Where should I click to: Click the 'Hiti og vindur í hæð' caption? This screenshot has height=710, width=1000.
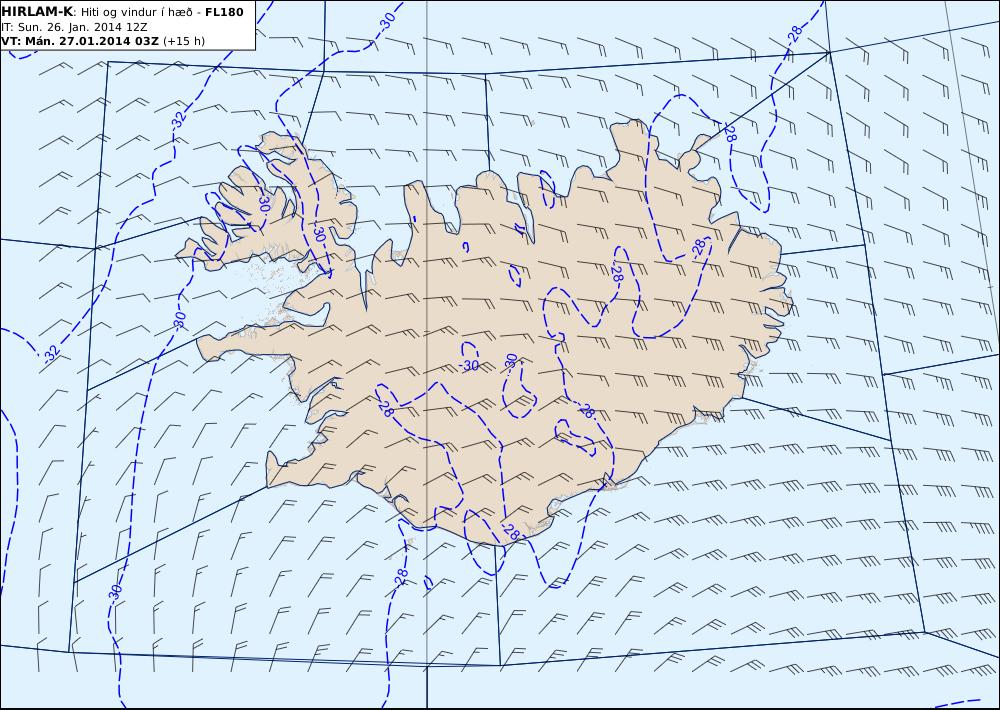tap(136, 12)
